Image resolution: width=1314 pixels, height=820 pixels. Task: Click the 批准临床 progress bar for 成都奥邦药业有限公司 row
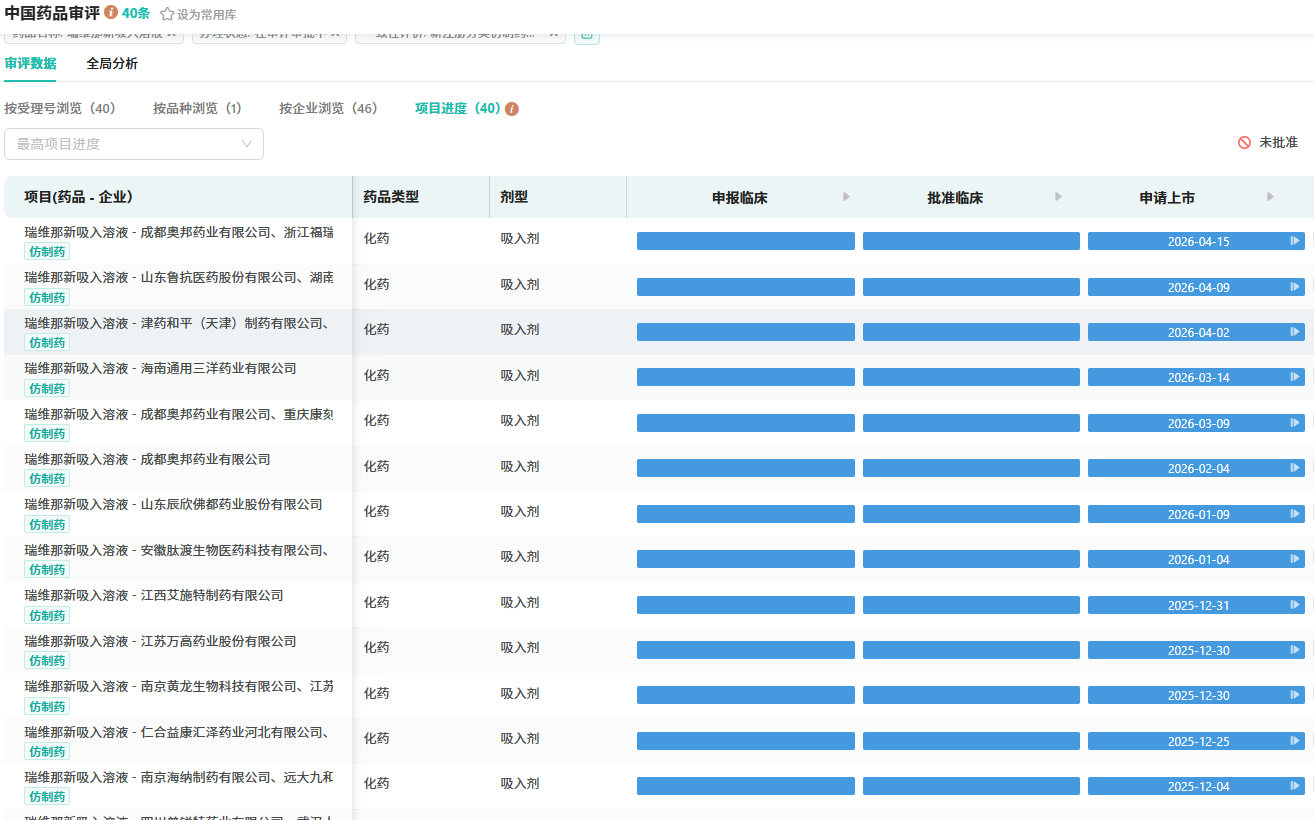pos(970,468)
